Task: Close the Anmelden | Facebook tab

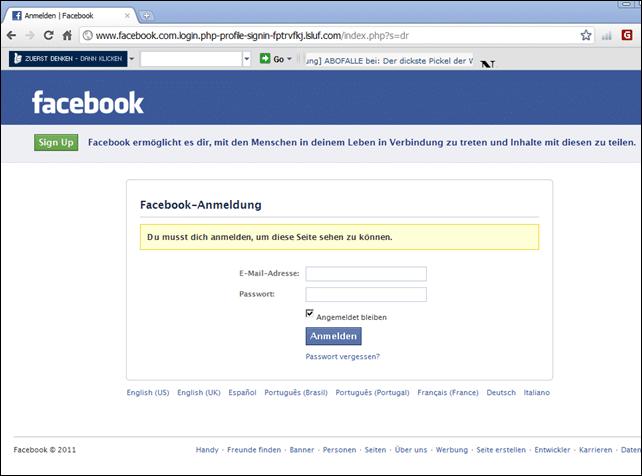Action: 127,16
